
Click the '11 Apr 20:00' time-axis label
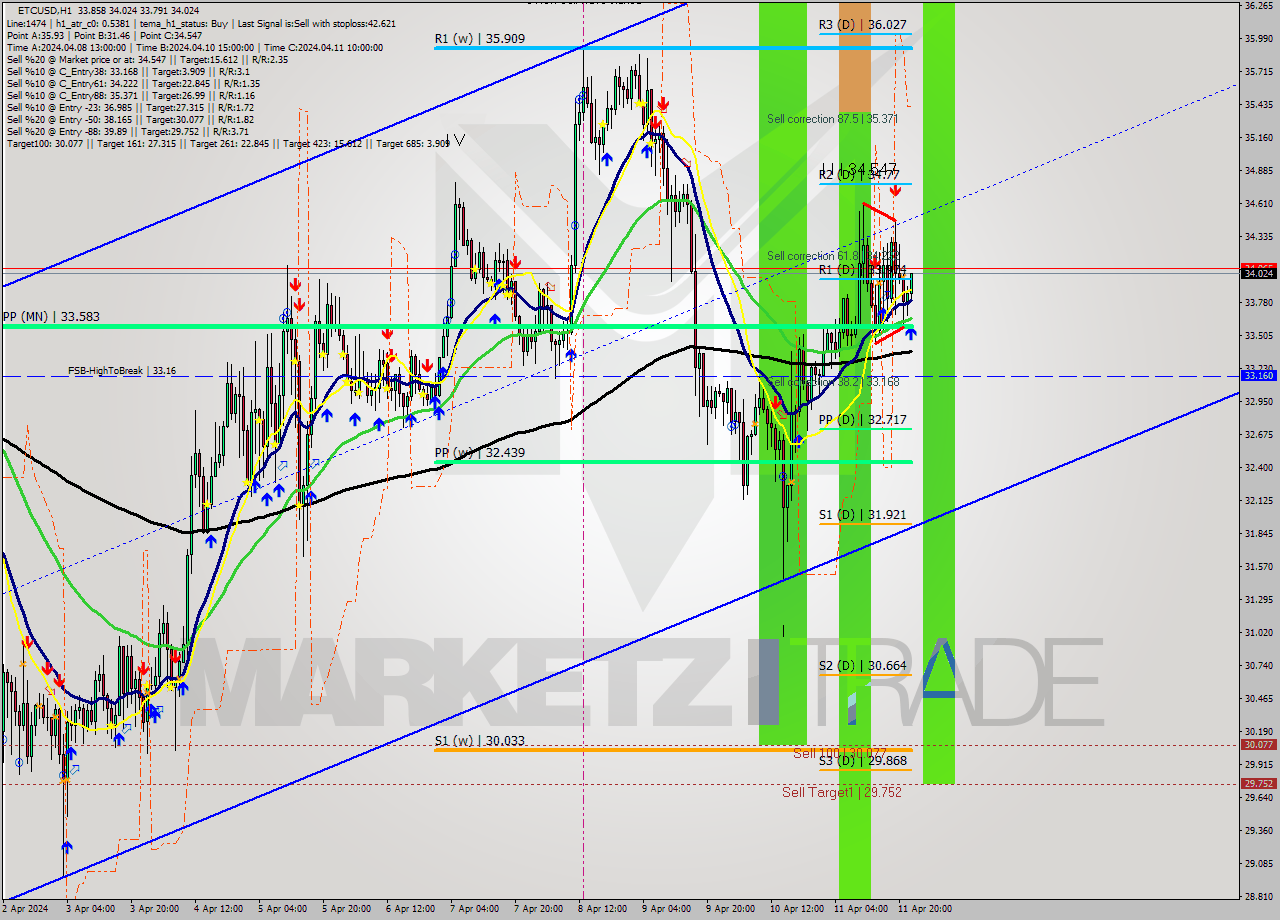coord(925,909)
